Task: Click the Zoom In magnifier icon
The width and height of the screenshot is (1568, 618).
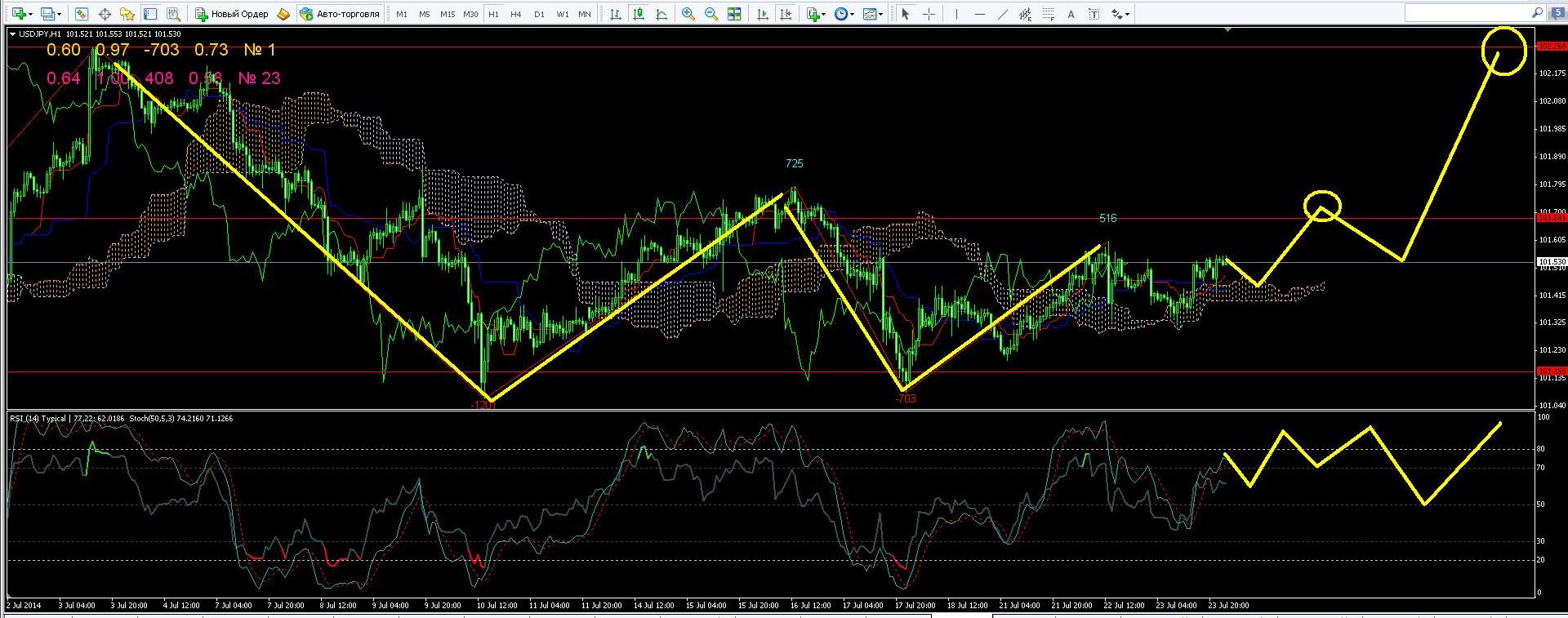Action: (x=688, y=14)
